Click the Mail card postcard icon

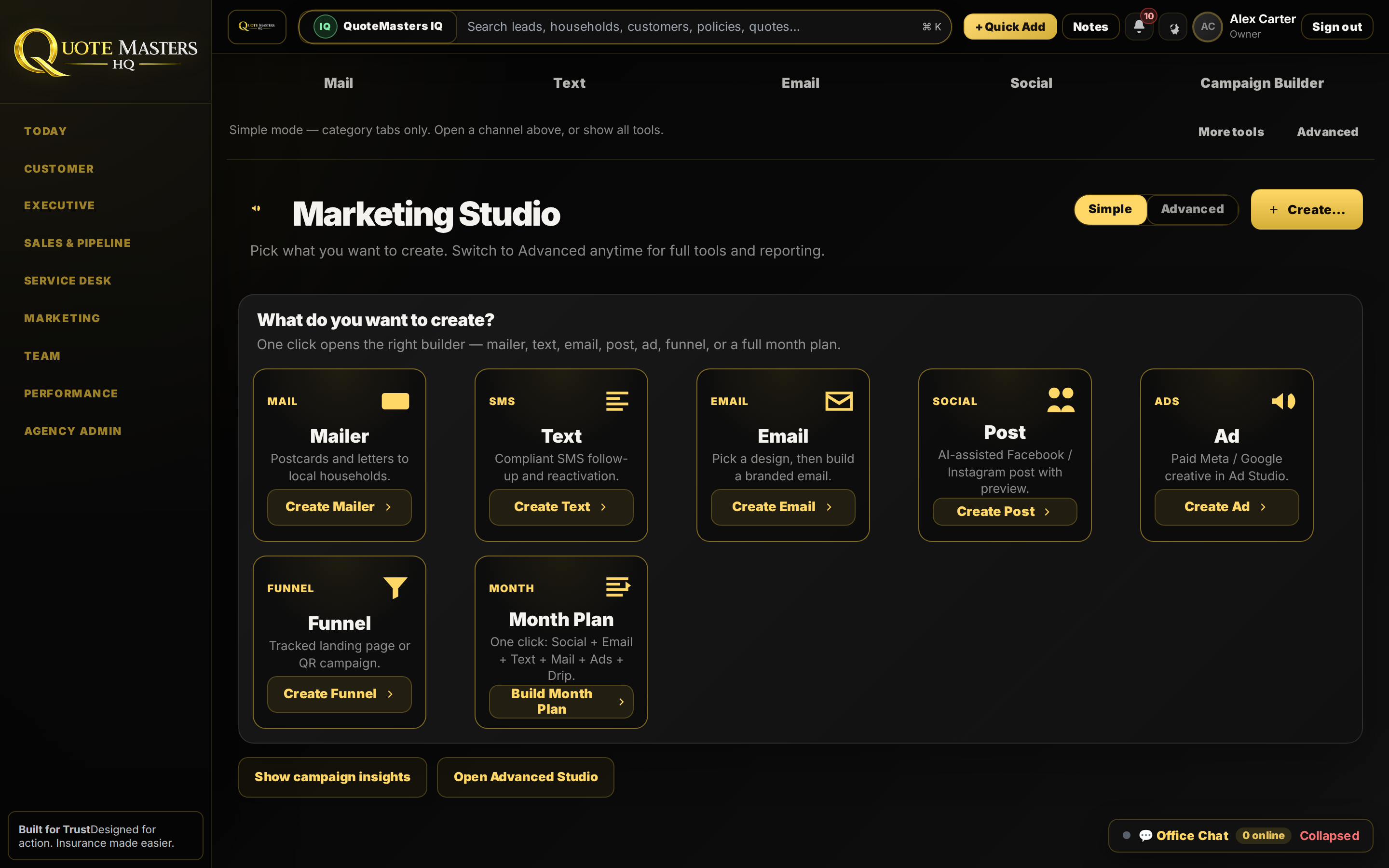[395, 401]
